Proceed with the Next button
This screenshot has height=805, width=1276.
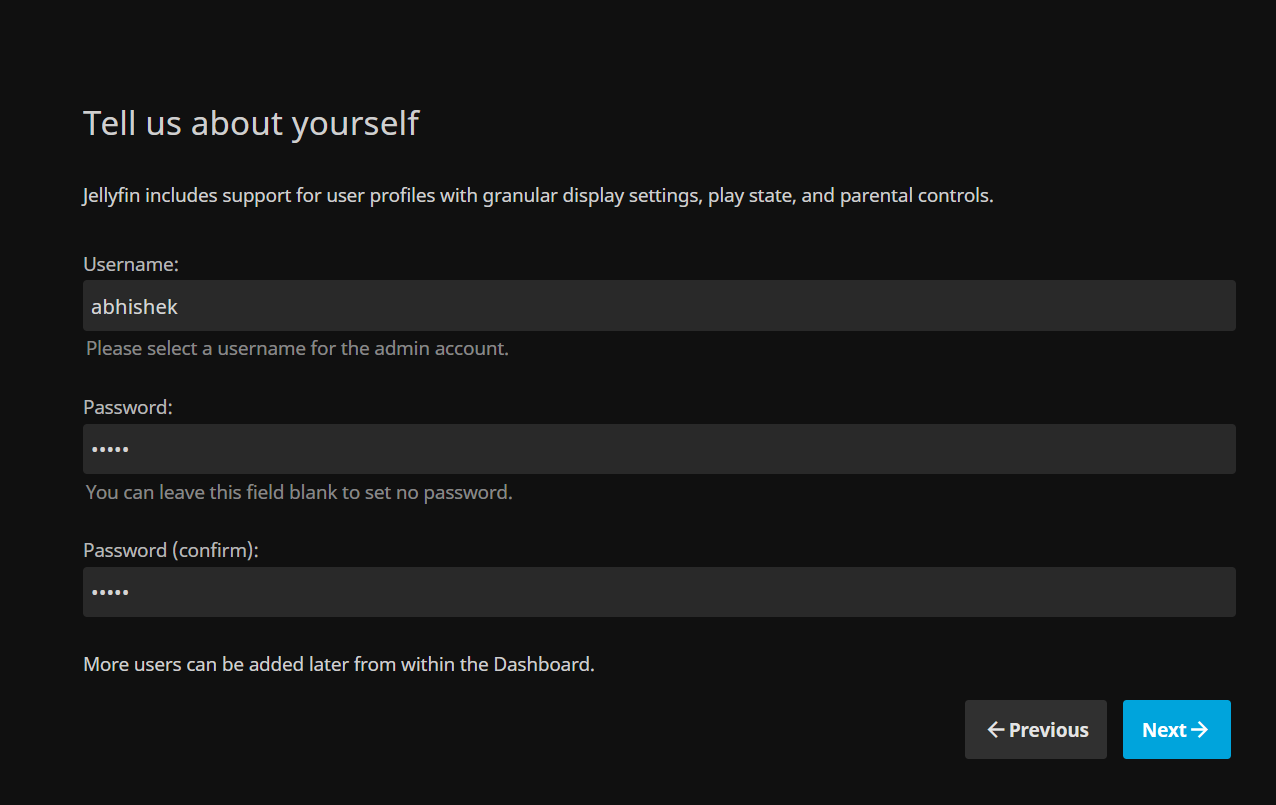point(1176,730)
